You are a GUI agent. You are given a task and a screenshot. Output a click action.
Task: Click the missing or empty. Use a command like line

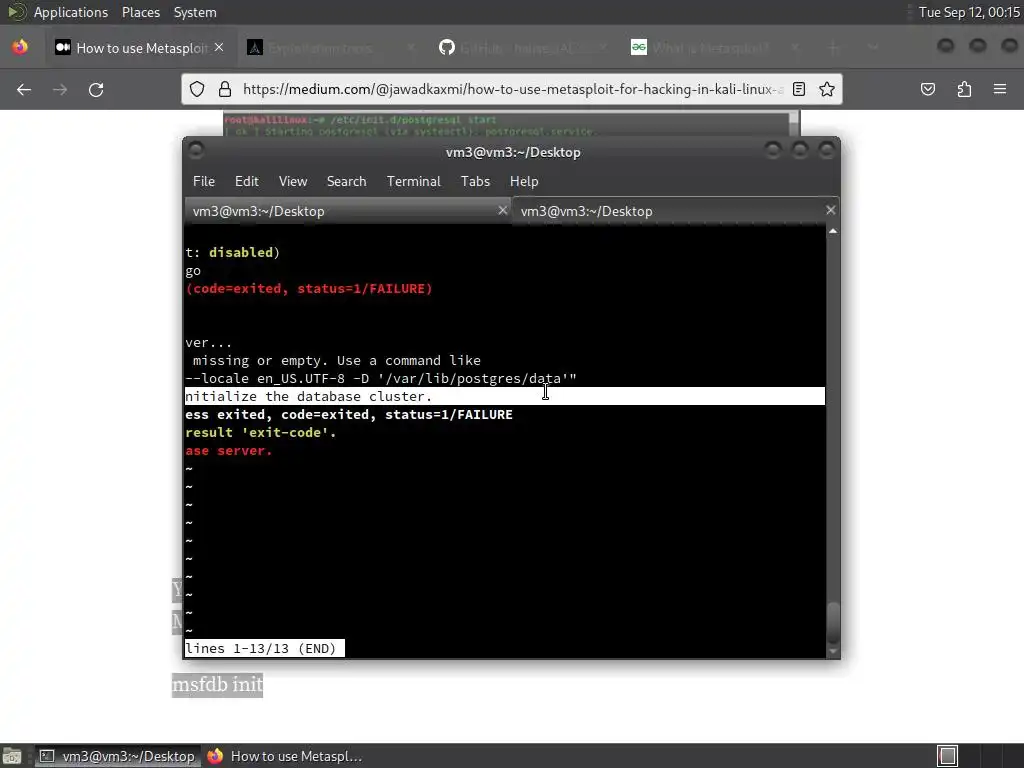[336, 360]
